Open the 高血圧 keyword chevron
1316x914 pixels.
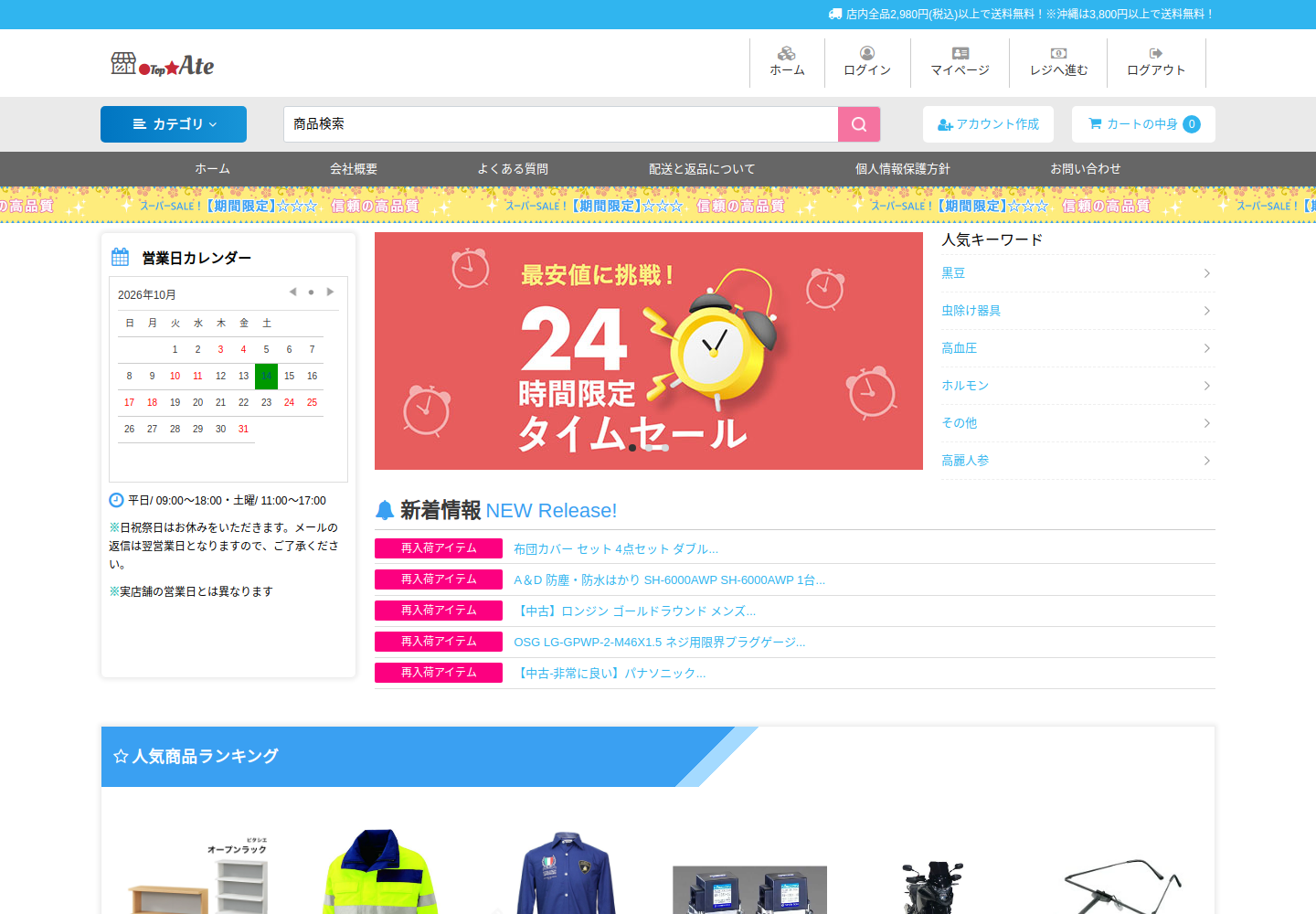point(1206,348)
